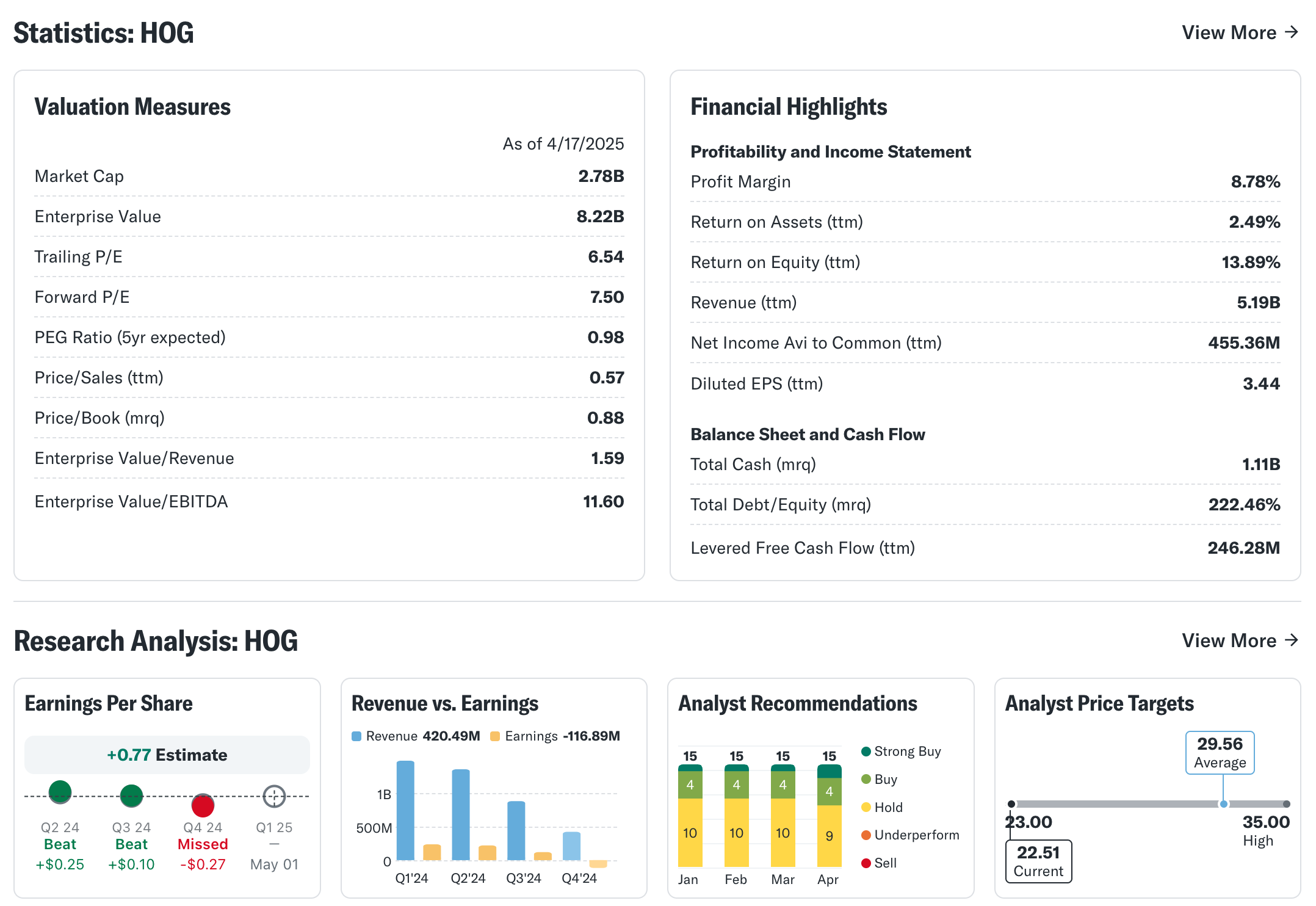
Task: Click the Q1 25 upcoming earnings circle
Action: pyautogui.click(x=274, y=796)
